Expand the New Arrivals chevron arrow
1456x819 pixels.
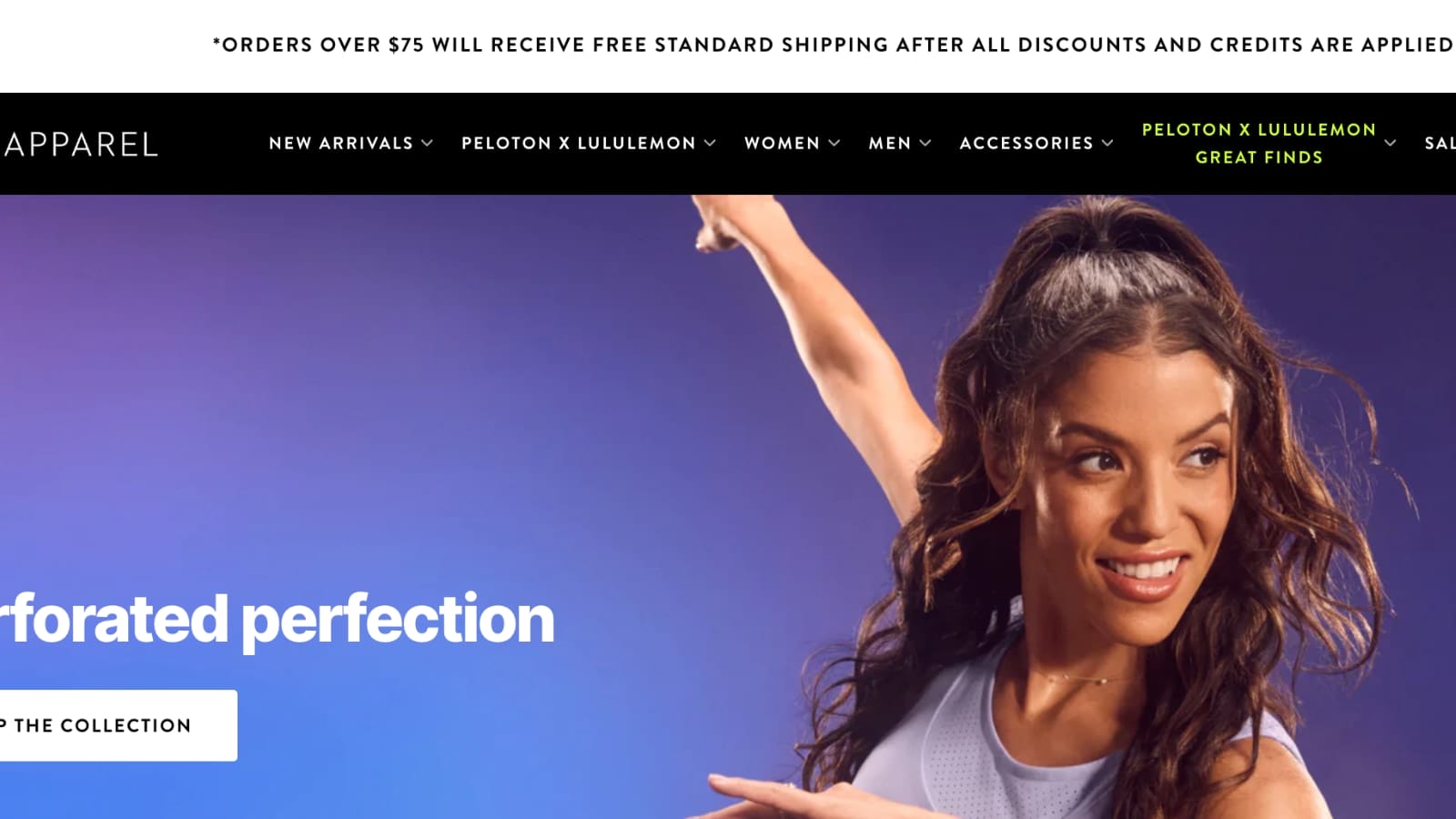tap(427, 143)
